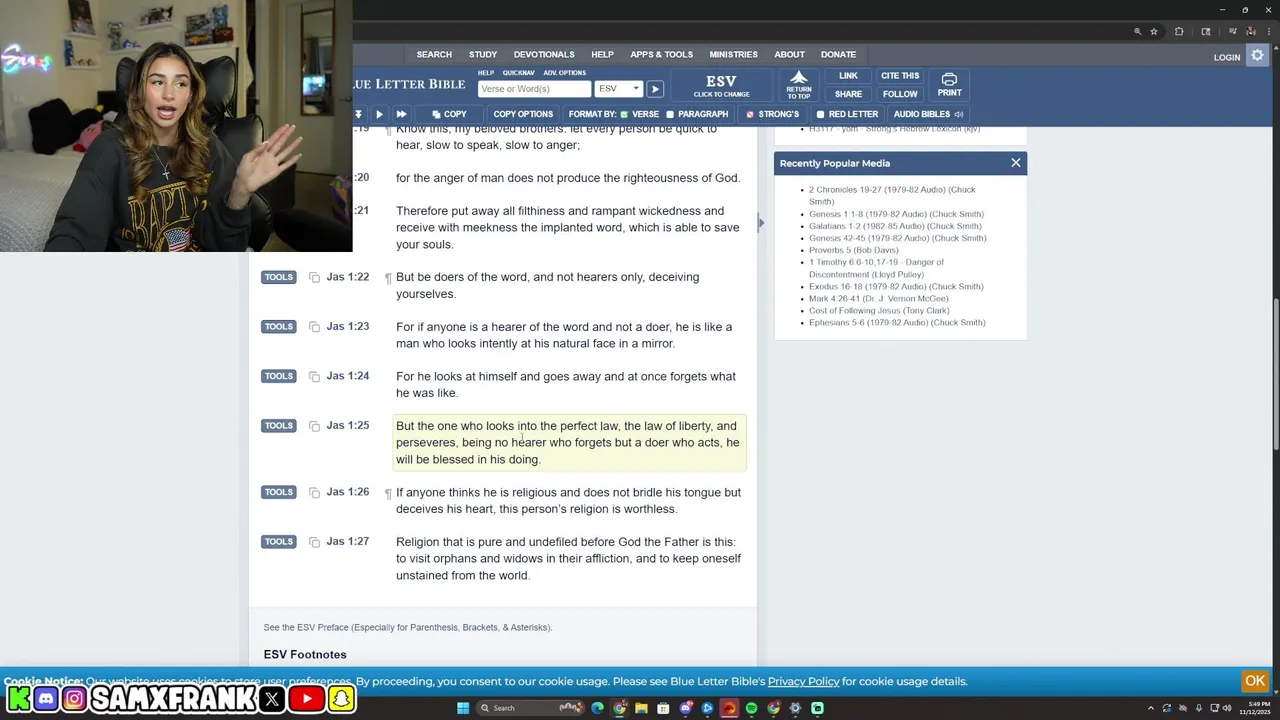The image size is (1280, 720).
Task: Open TOOLS for Jas 1:23
Action: coord(279,327)
